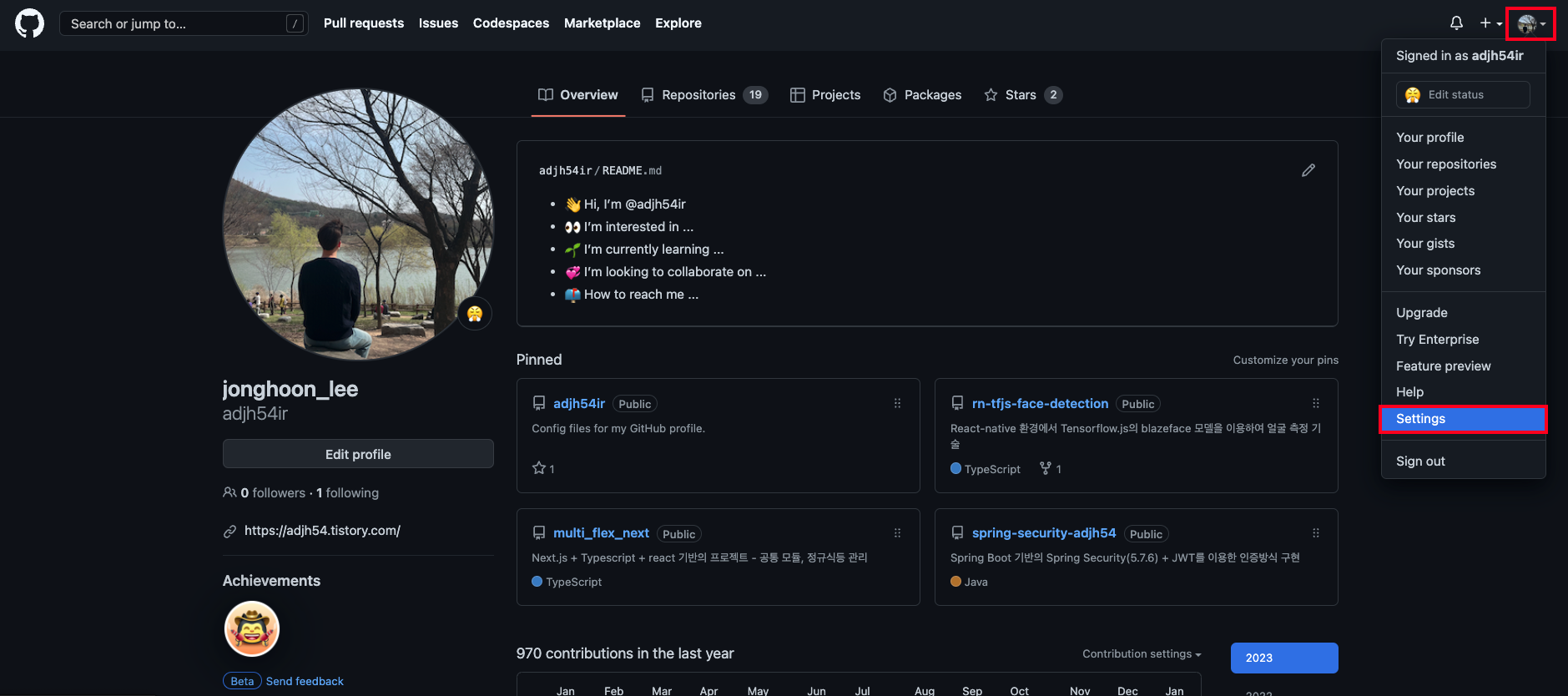Grab drag handle on rn-tfjs-face-detection pin
This screenshot has width=1568, height=696.
point(1315,403)
